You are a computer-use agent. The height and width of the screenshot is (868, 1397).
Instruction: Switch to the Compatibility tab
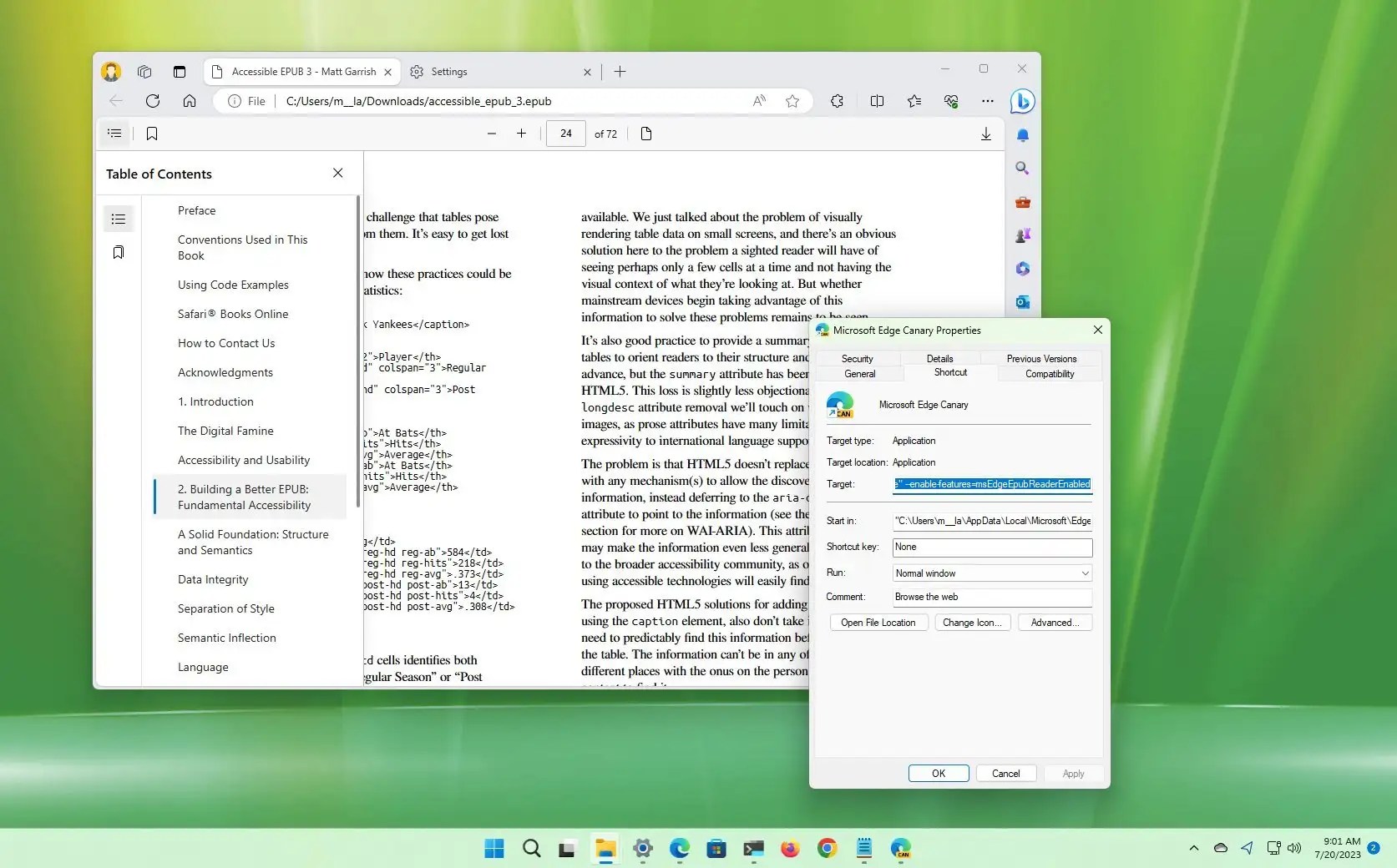click(1048, 374)
